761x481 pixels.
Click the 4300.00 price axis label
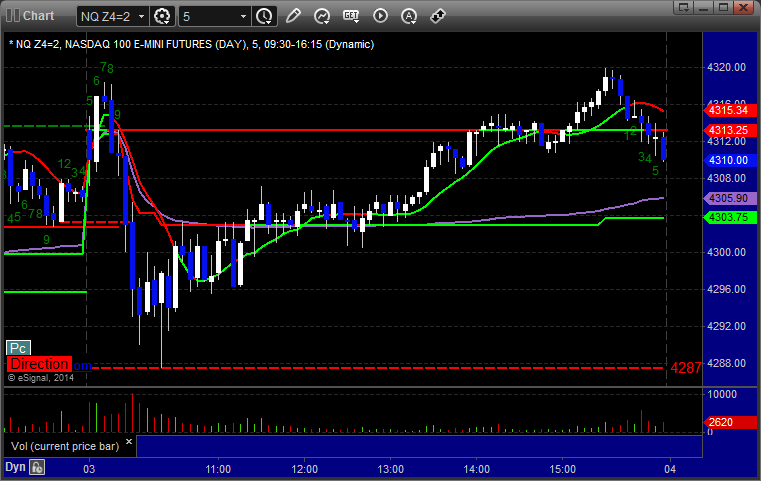pos(727,252)
